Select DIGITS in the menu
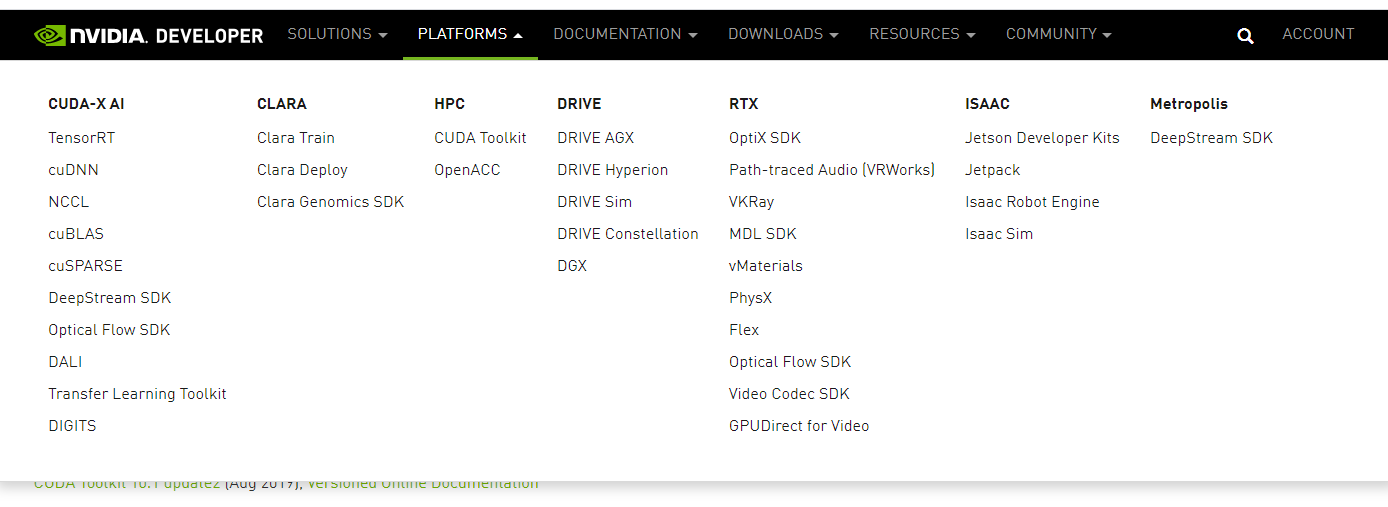The height and width of the screenshot is (507, 1388). coord(72,426)
